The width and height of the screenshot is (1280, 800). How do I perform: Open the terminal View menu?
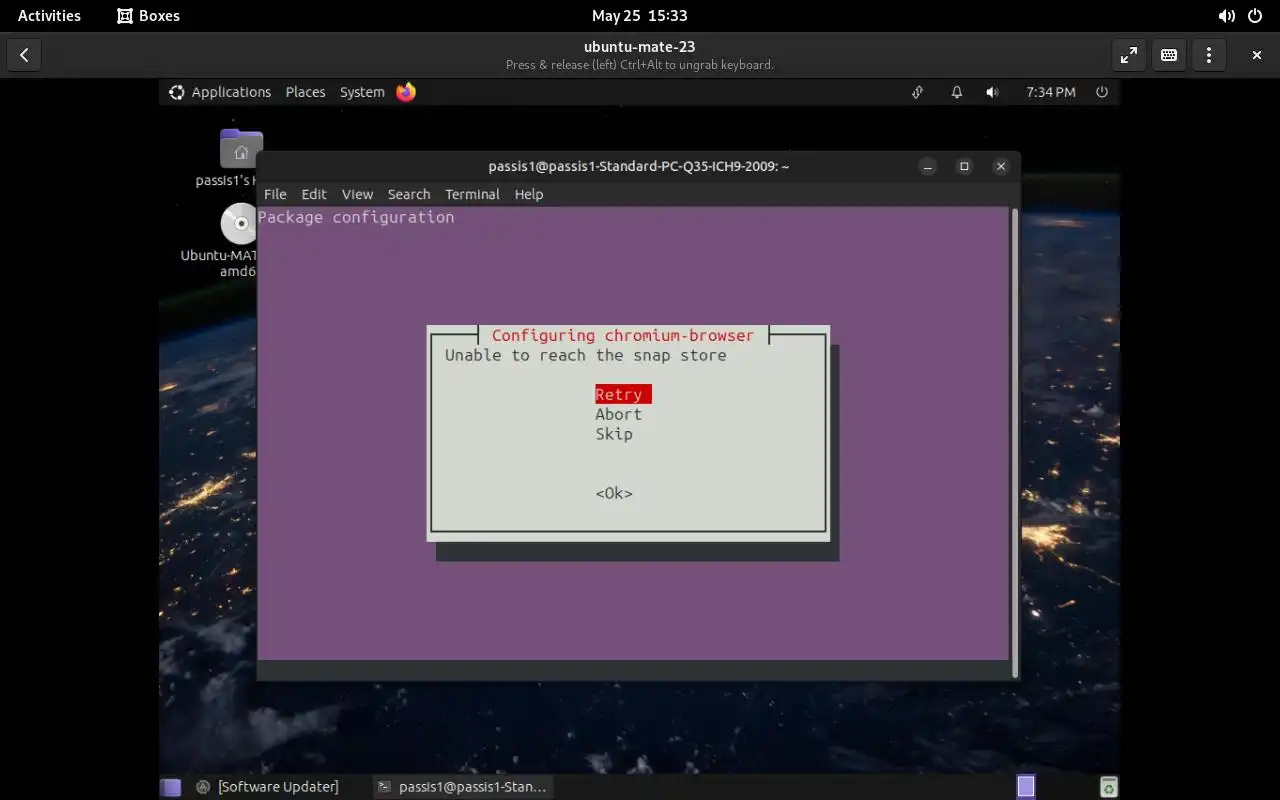(357, 194)
